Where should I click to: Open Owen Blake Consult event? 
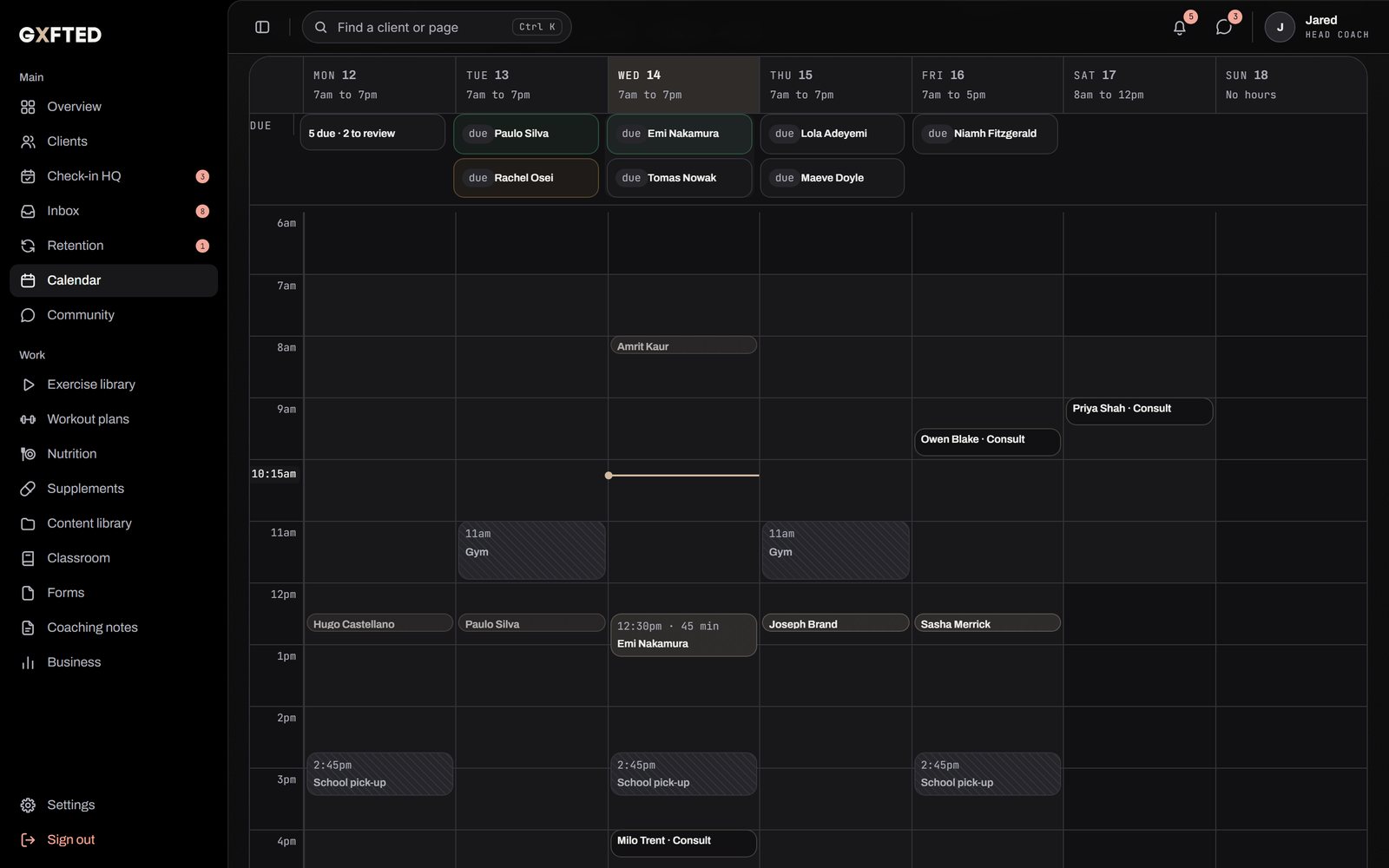pos(987,442)
